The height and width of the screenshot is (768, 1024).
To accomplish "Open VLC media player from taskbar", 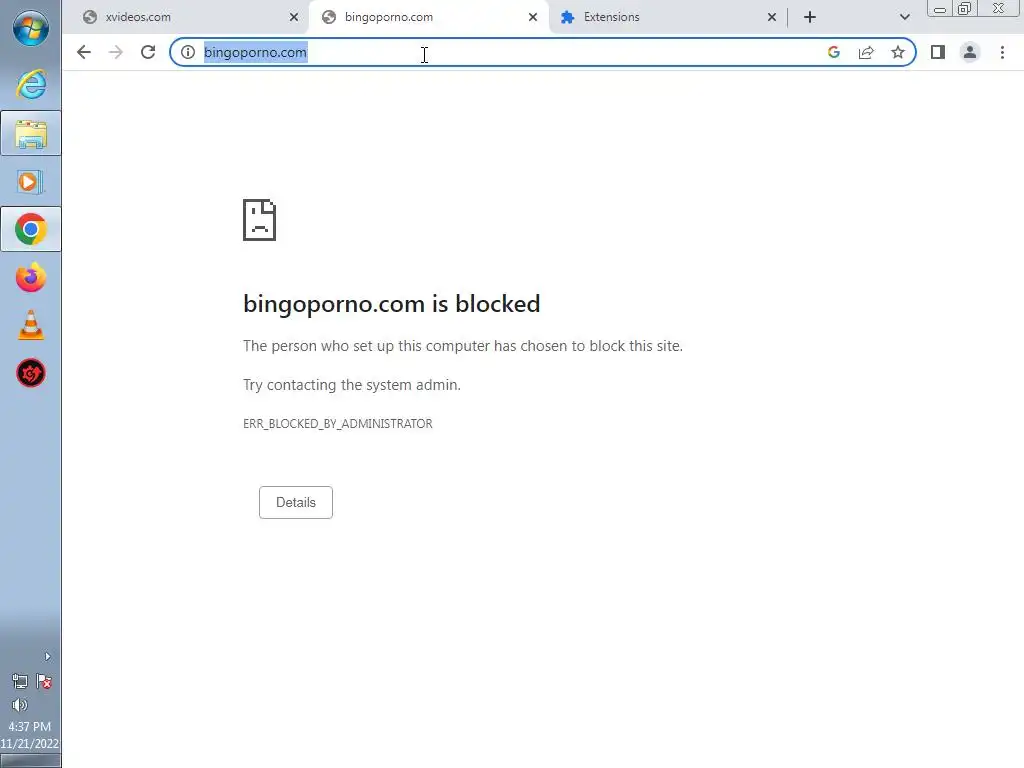I will pos(31,325).
